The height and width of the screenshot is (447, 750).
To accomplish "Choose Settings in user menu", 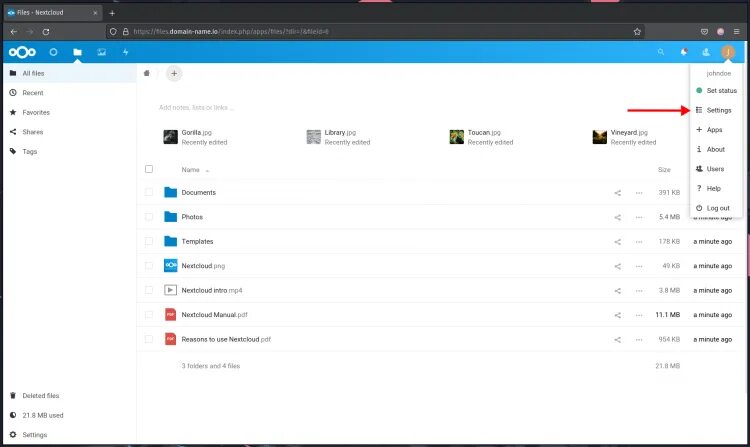I will (x=716, y=110).
